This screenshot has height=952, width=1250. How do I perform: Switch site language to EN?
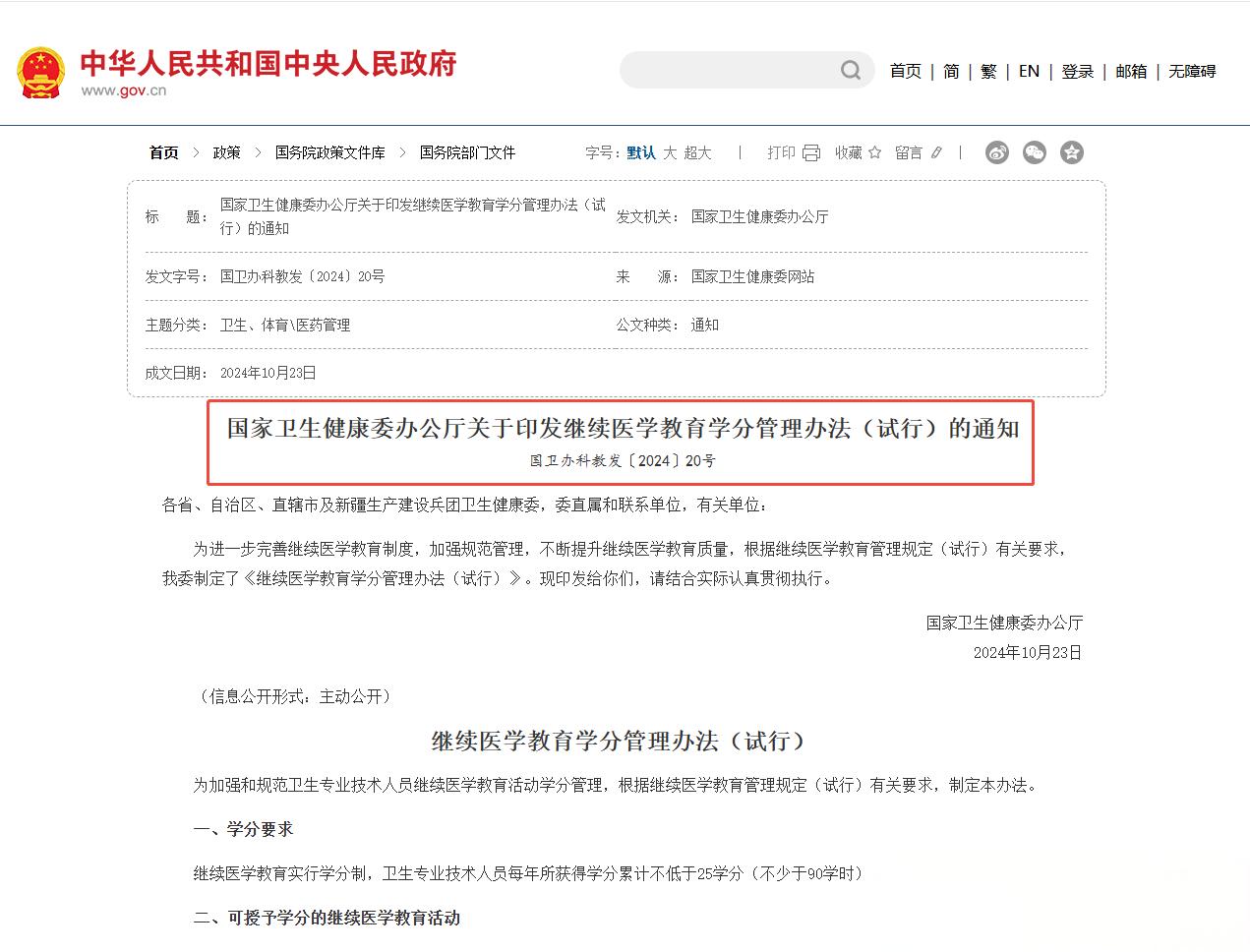click(1029, 71)
